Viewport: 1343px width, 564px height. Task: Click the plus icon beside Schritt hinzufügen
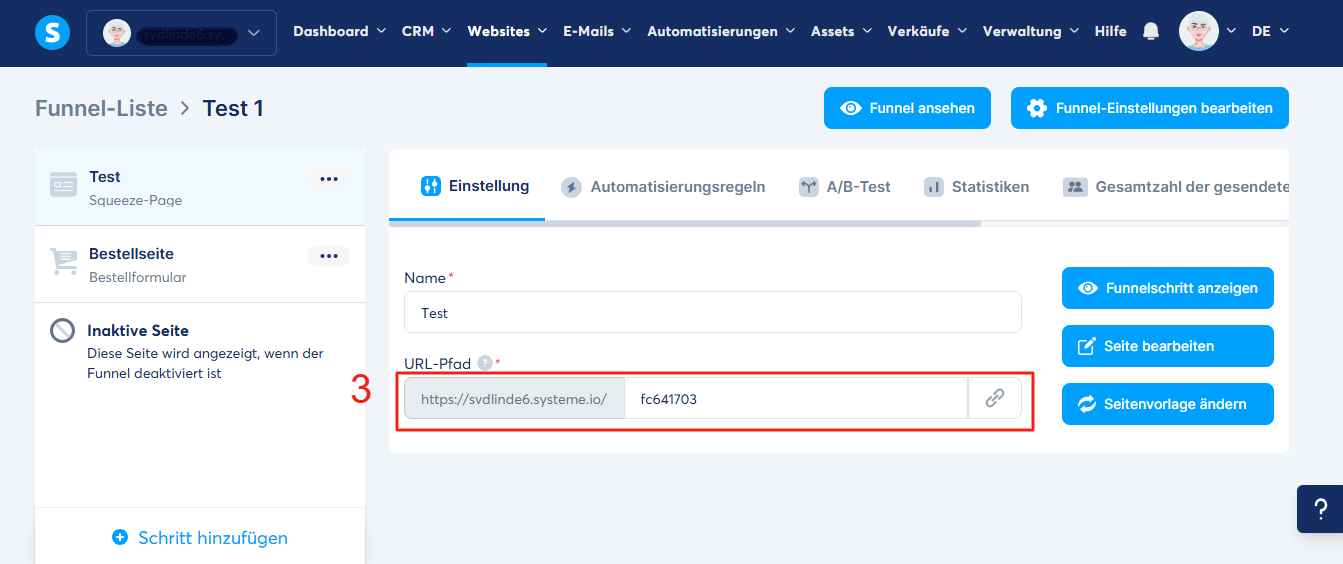tap(120, 538)
